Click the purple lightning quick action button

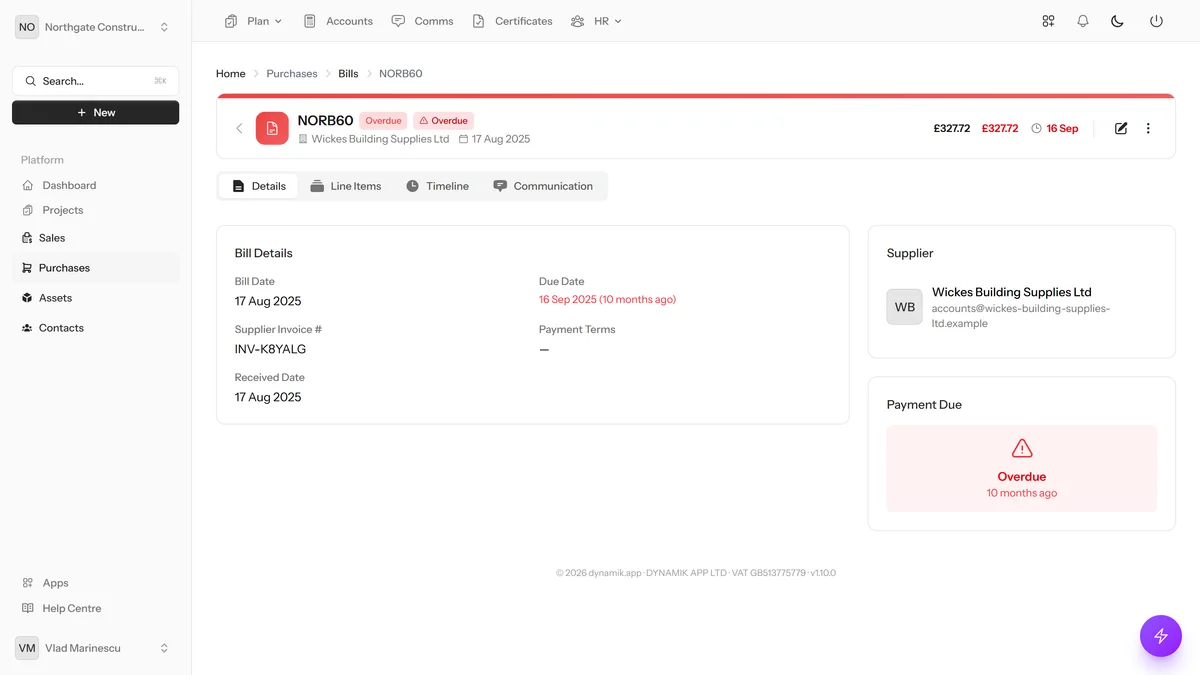coord(1161,636)
